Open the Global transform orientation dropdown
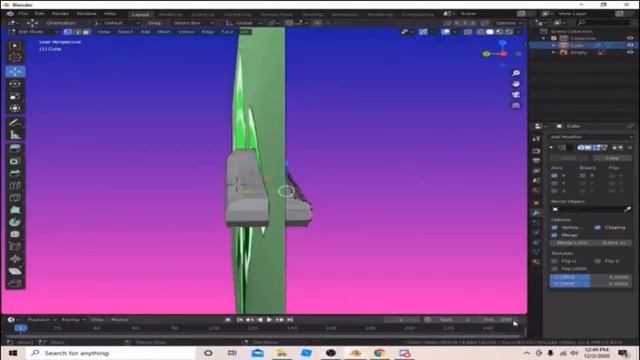The image size is (640, 360). coord(244,23)
